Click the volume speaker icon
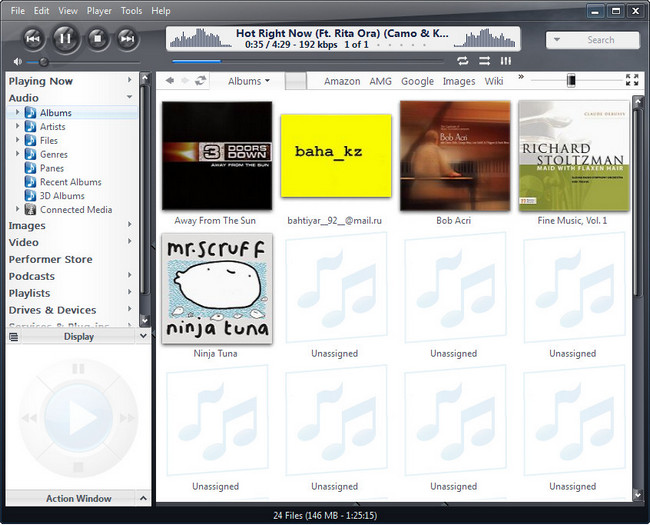This screenshot has height=525, width=650. tap(13, 62)
